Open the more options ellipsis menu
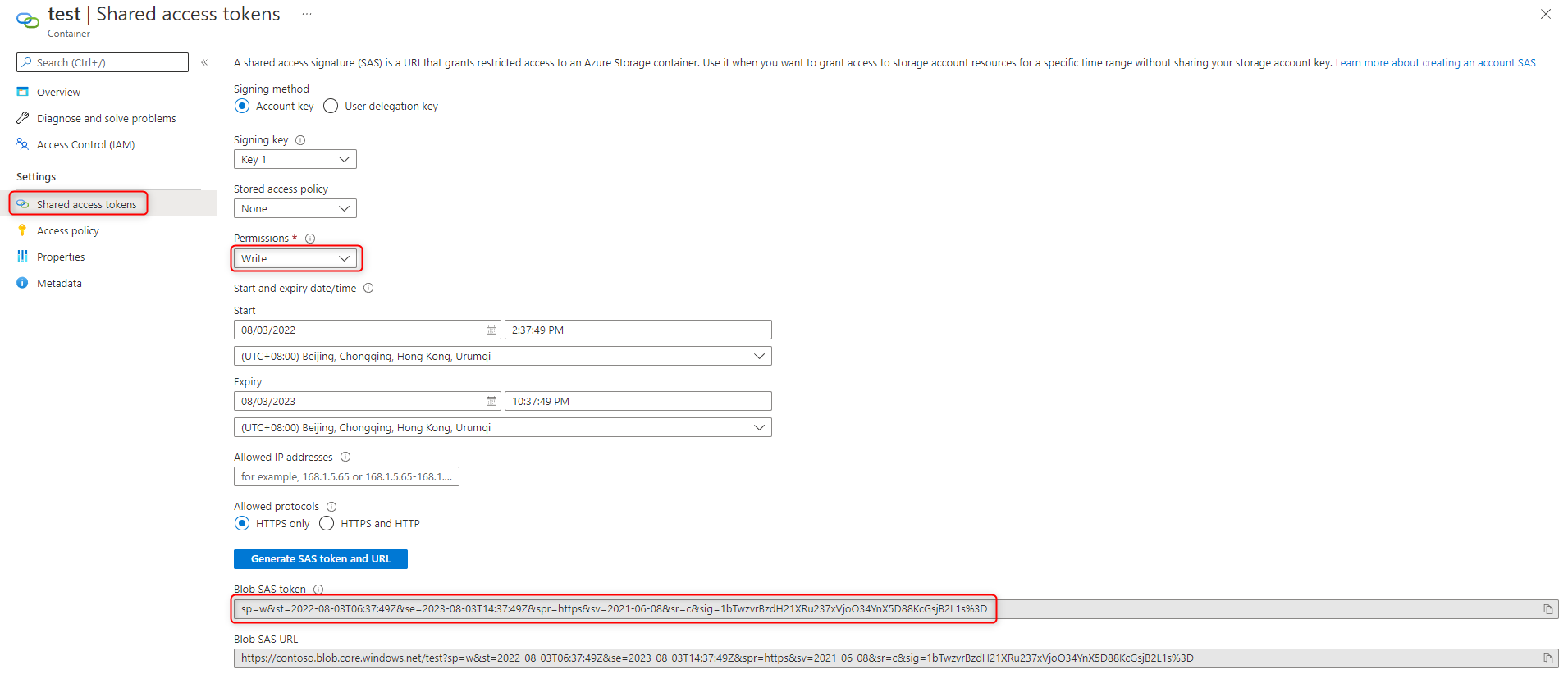The width and height of the screenshot is (1568, 683). 307,14
